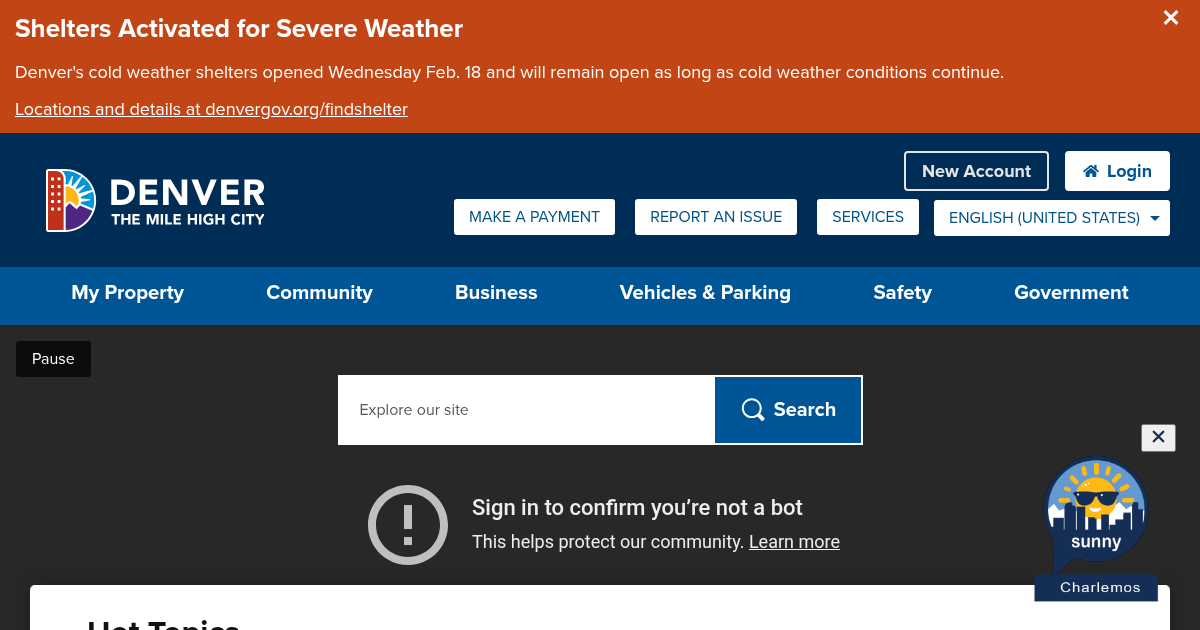
Task: Open Report an Issue
Action: coord(716,217)
